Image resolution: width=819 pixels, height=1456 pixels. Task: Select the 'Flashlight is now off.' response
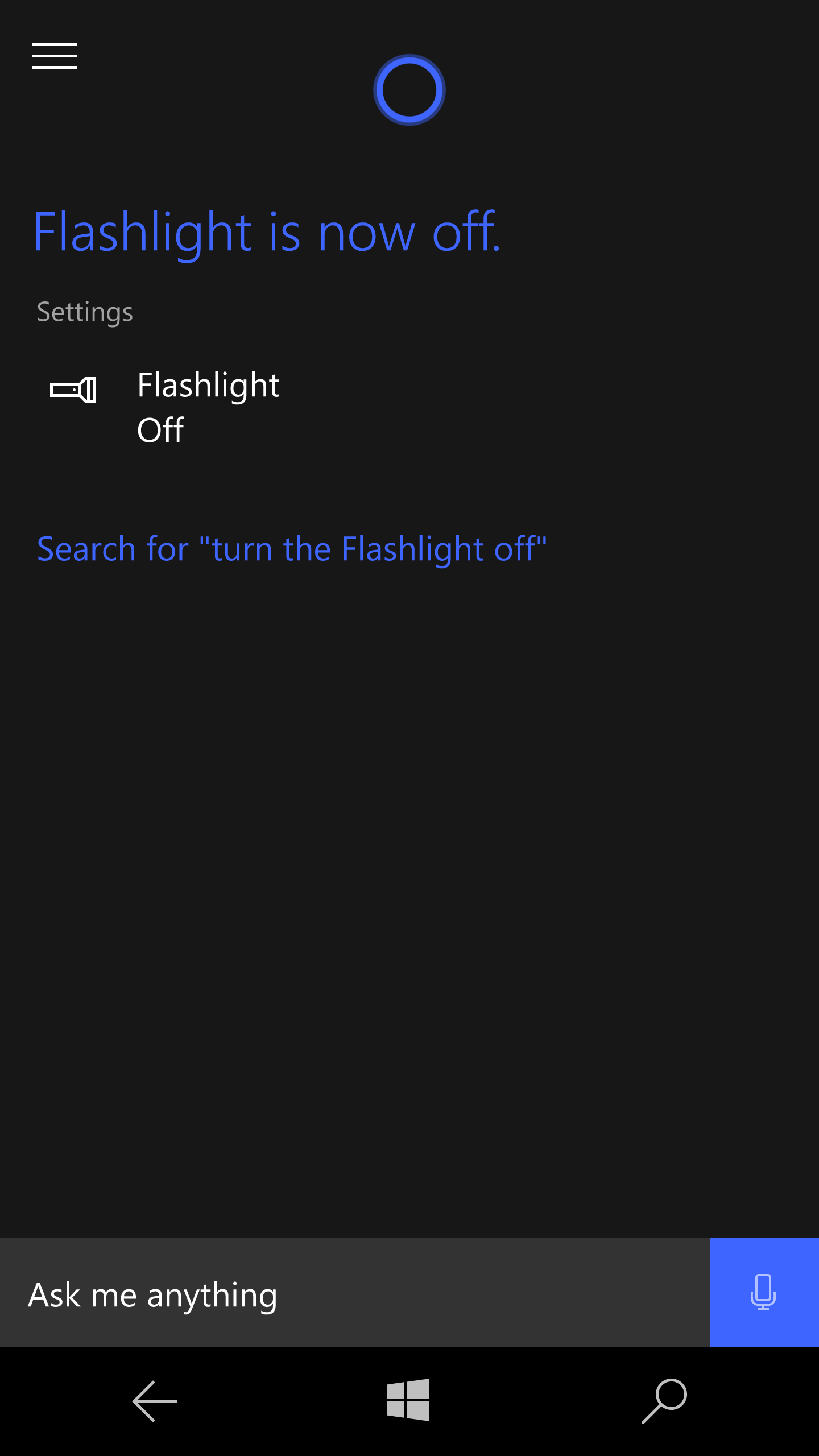pos(267,232)
